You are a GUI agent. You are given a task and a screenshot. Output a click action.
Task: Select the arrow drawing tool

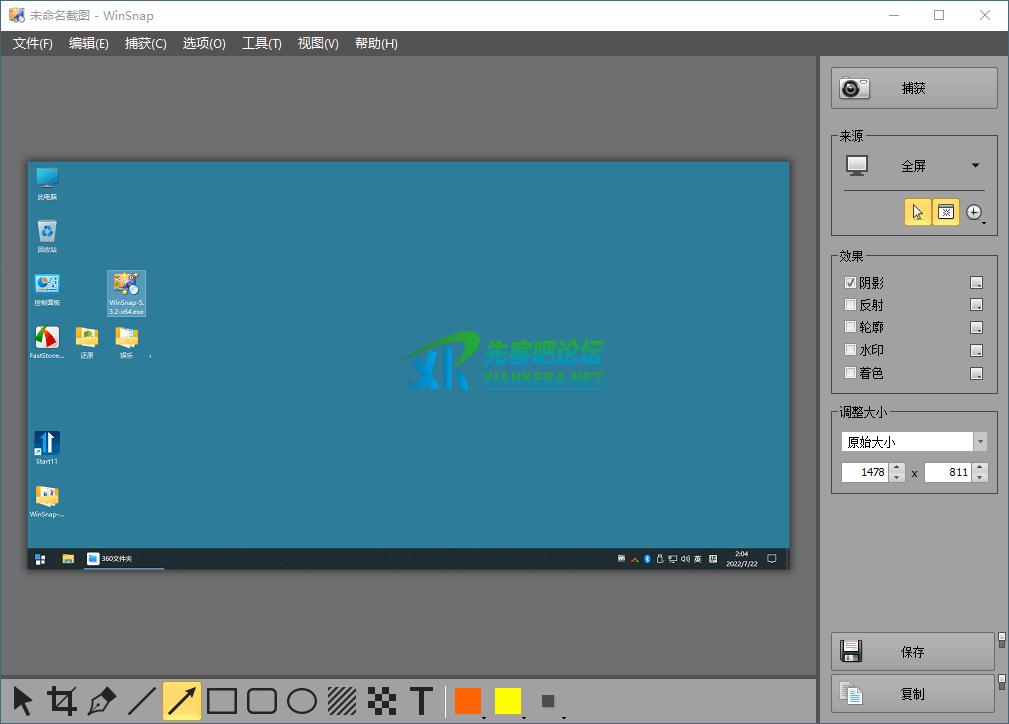click(x=182, y=701)
